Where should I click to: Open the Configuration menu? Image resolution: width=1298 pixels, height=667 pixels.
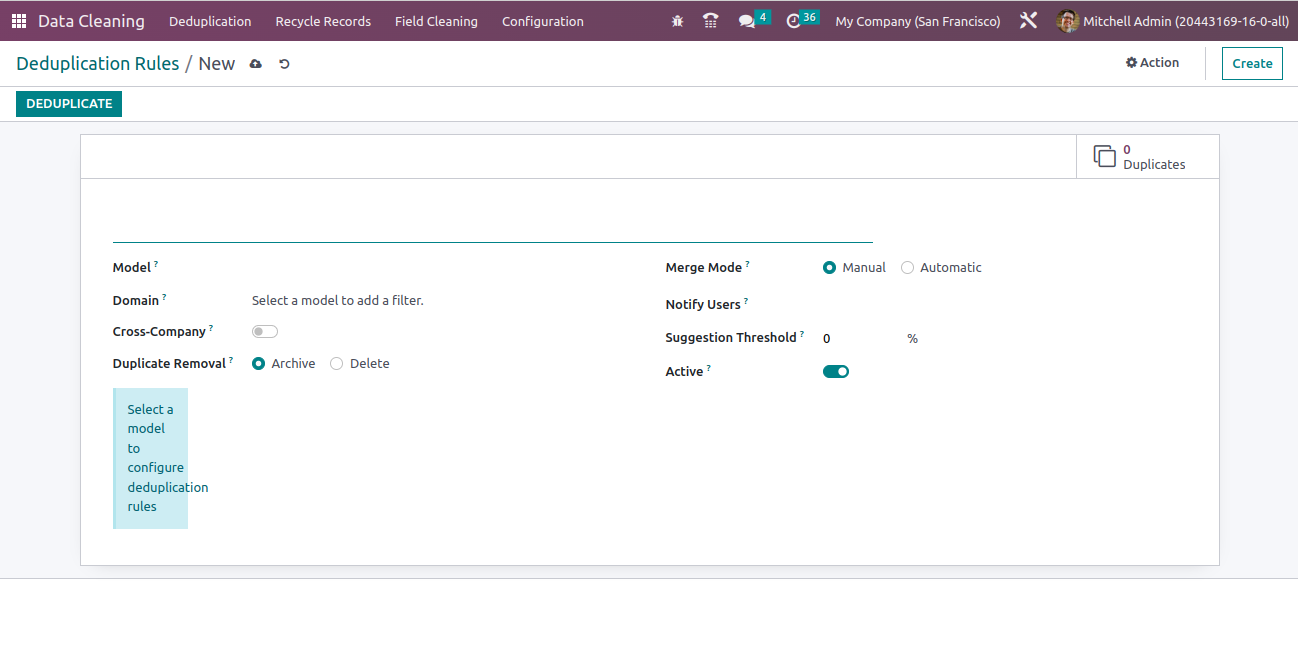(x=543, y=21)
